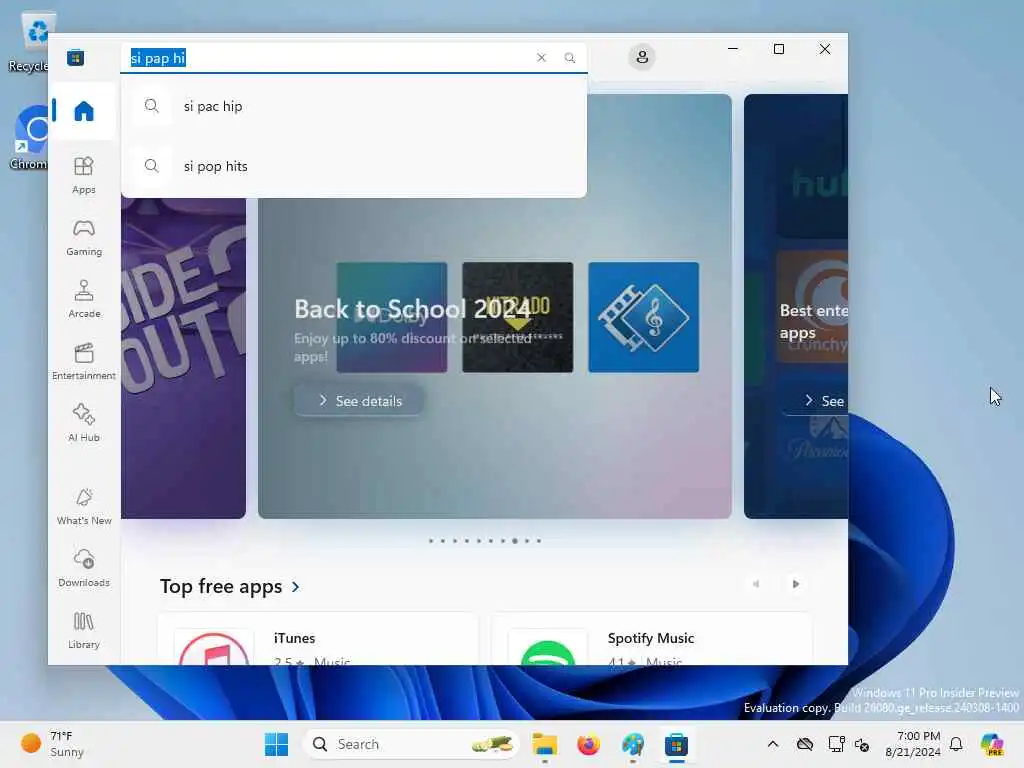Open the Inside Out banner on the left
The image size is (1024, 768).
[x=184, y=358]
